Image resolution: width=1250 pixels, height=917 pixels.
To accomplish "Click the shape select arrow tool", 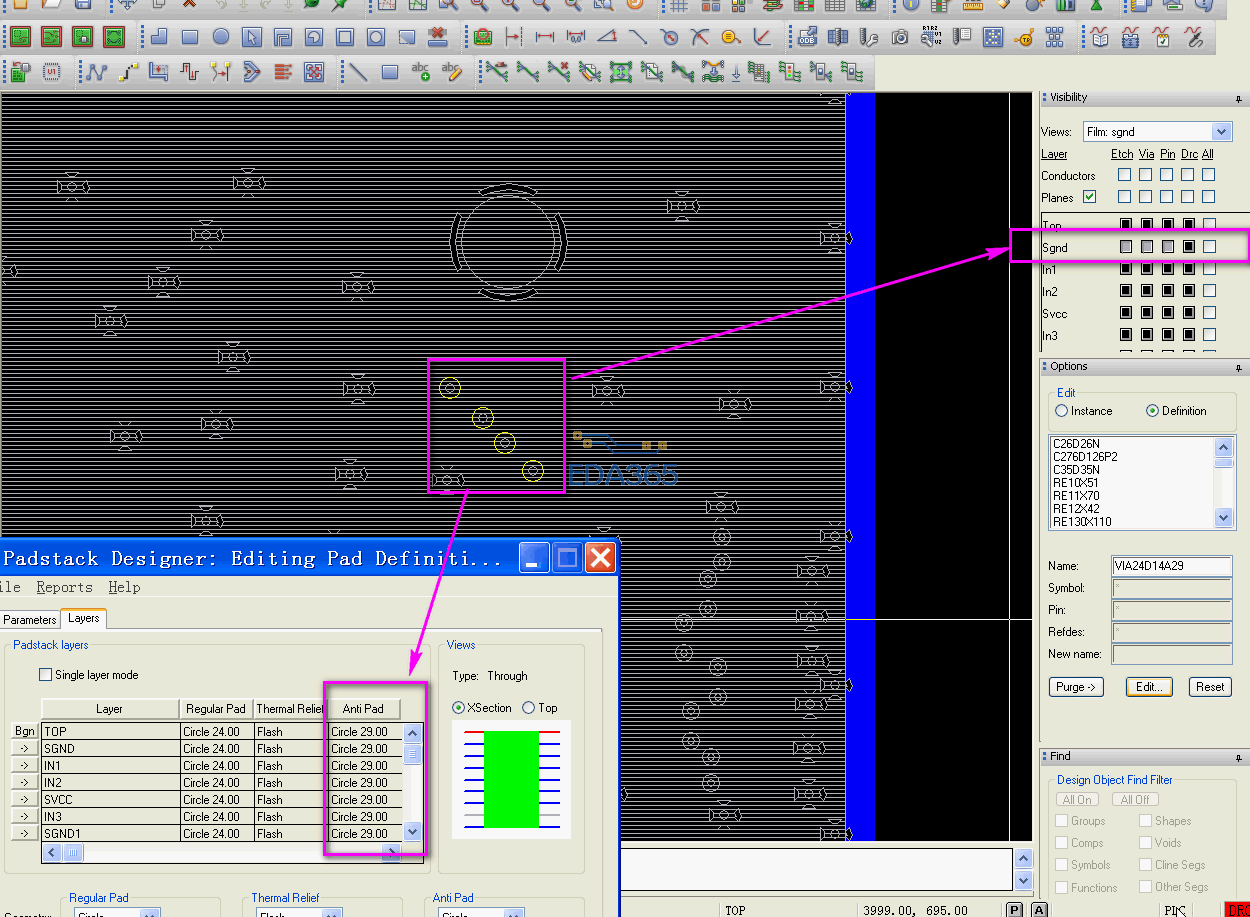I will [x=252, y=38].
